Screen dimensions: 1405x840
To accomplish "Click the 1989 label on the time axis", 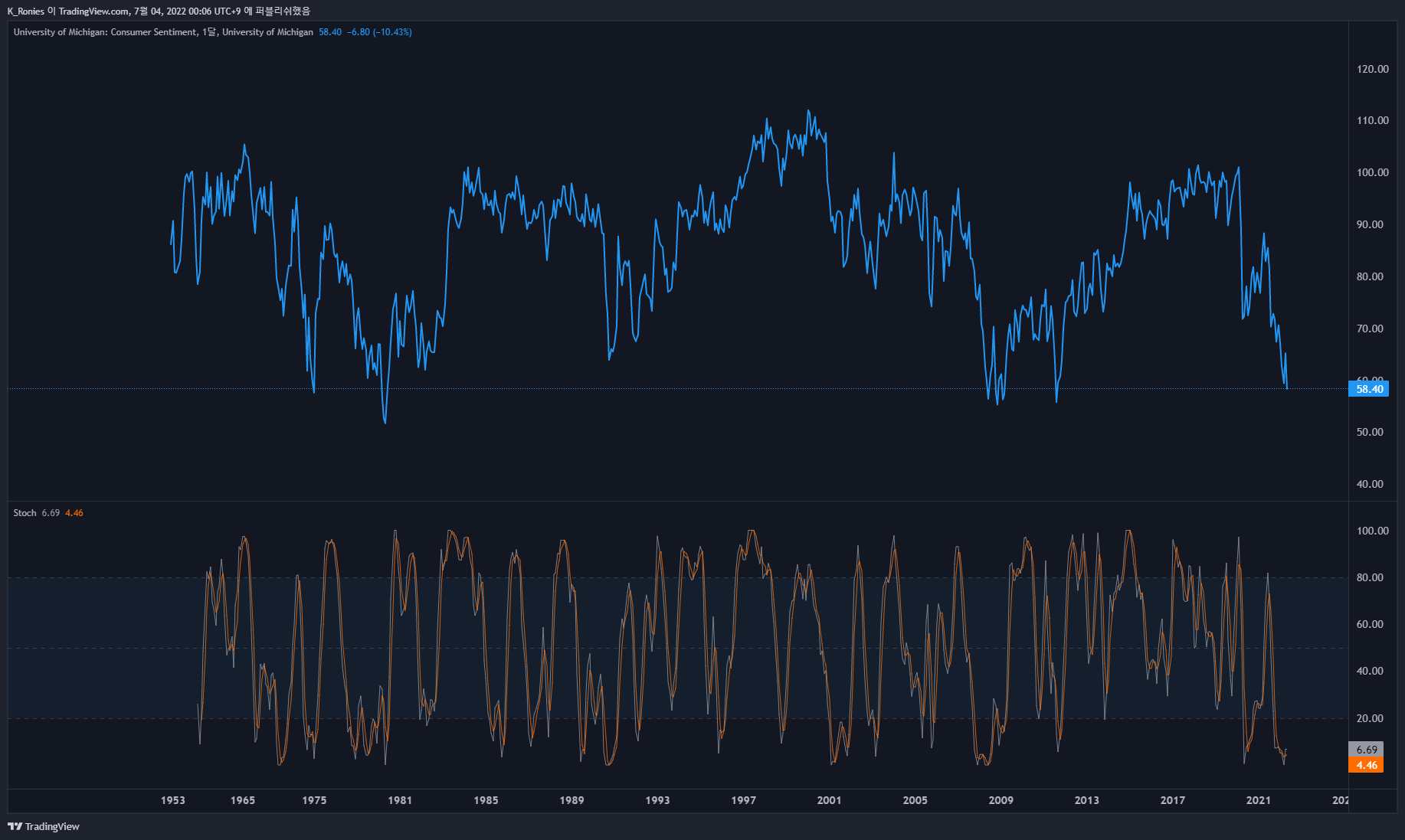I will click(x=571, y=800).
